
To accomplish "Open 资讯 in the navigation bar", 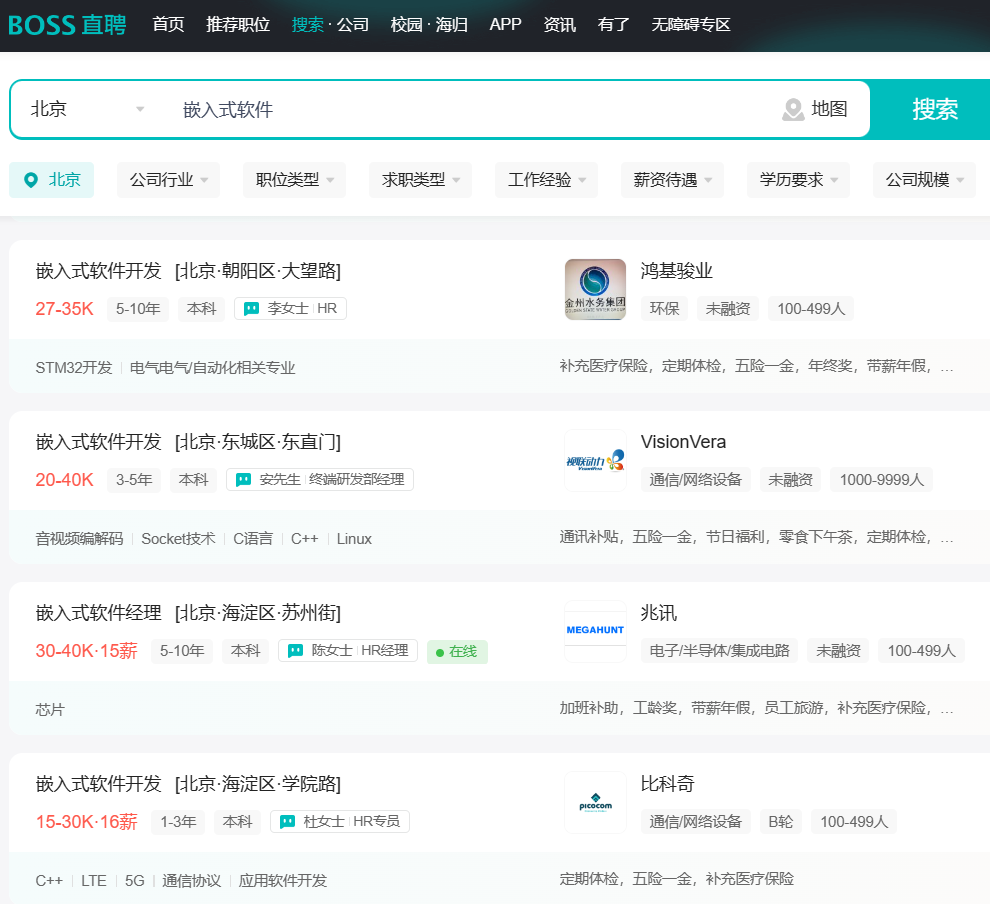I will coord(560,25).
